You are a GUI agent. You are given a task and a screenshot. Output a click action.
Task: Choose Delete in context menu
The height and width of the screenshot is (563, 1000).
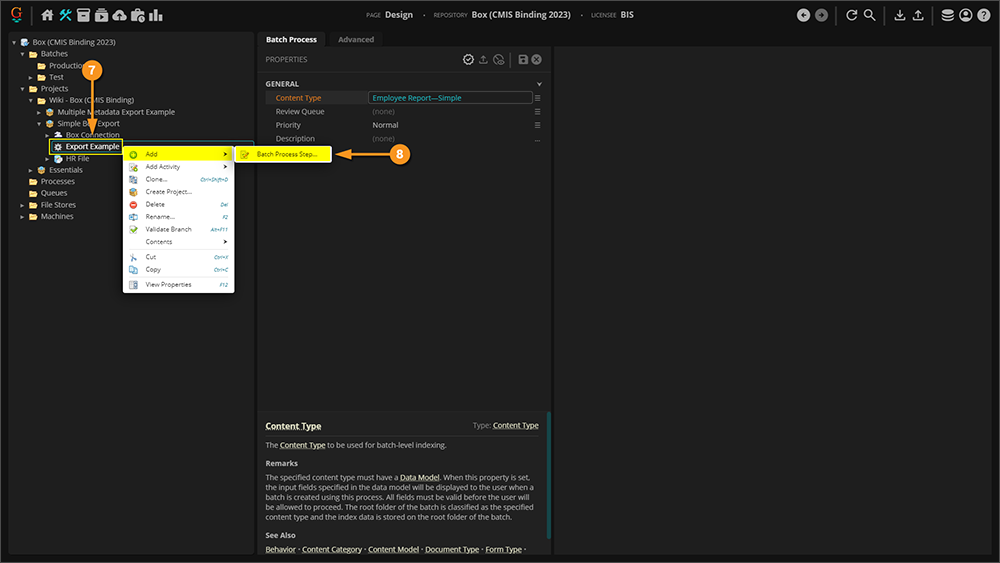[179, 205]
